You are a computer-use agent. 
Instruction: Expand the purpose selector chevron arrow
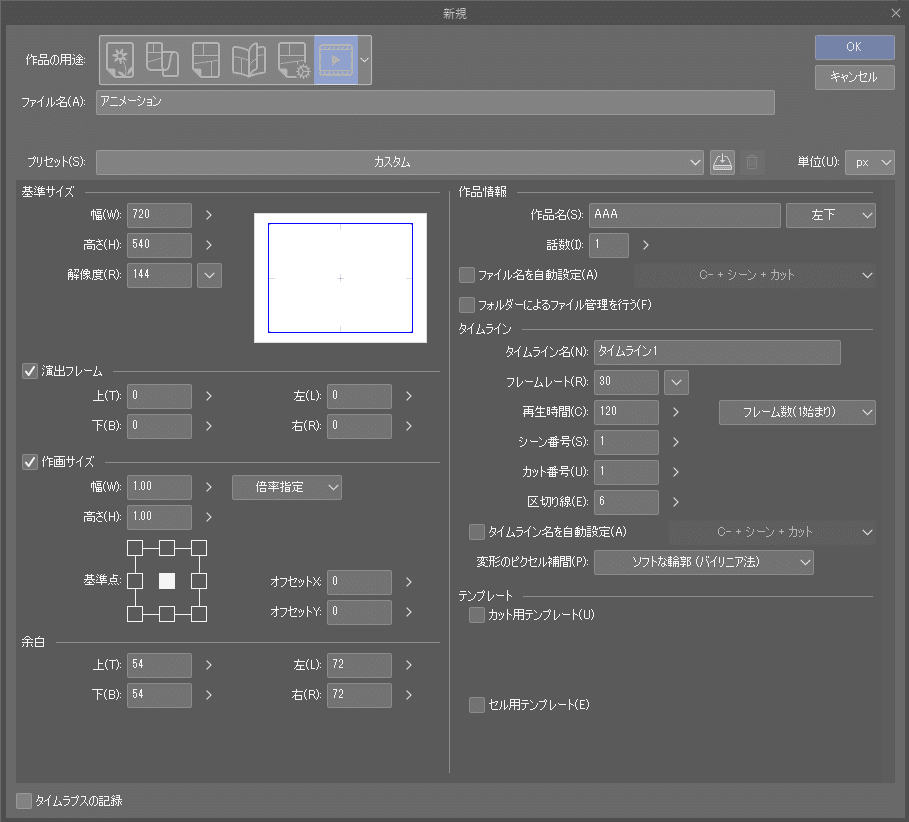(363, 59)
